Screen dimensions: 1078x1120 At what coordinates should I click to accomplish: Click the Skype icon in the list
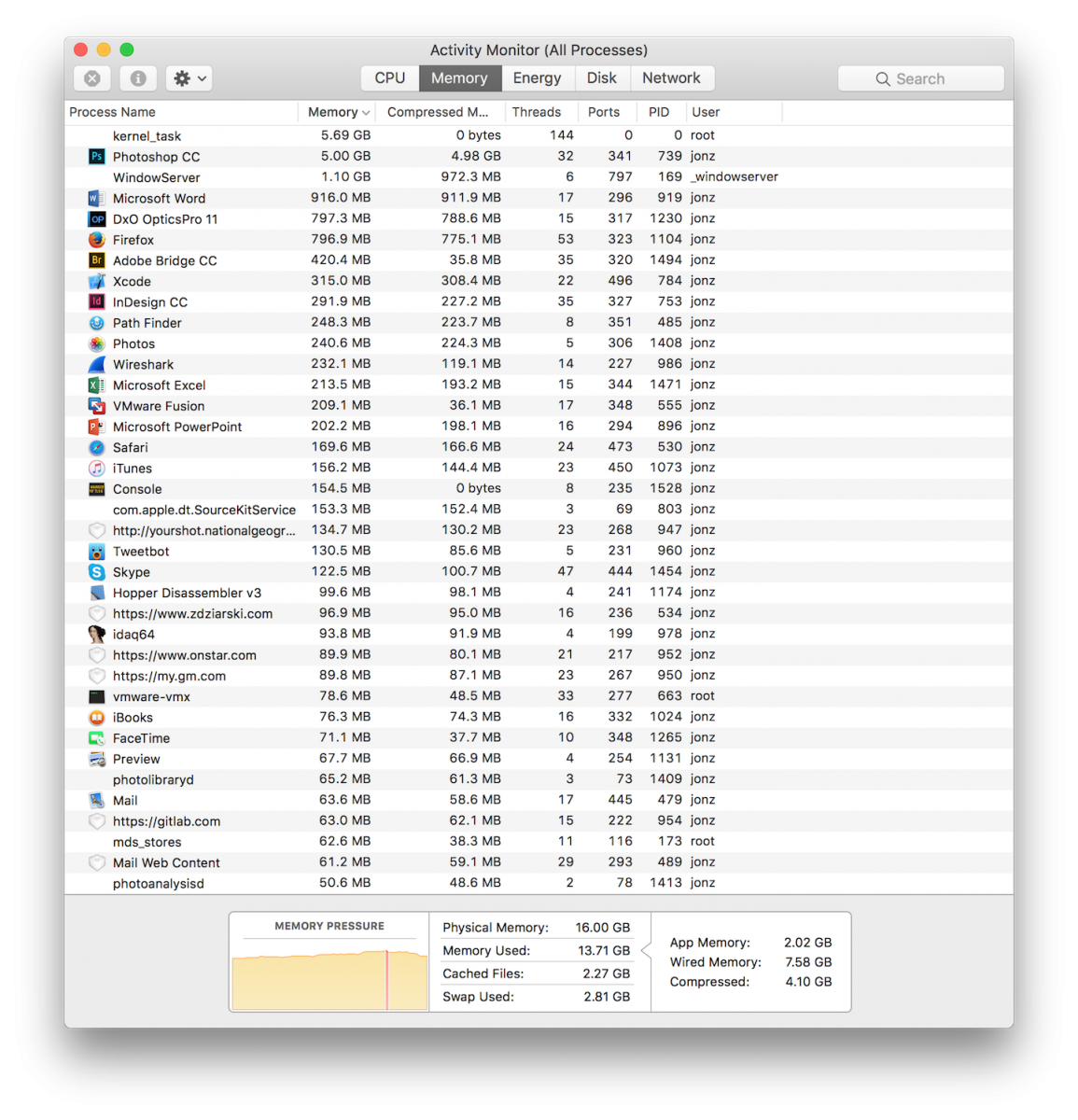pos(96,571)
